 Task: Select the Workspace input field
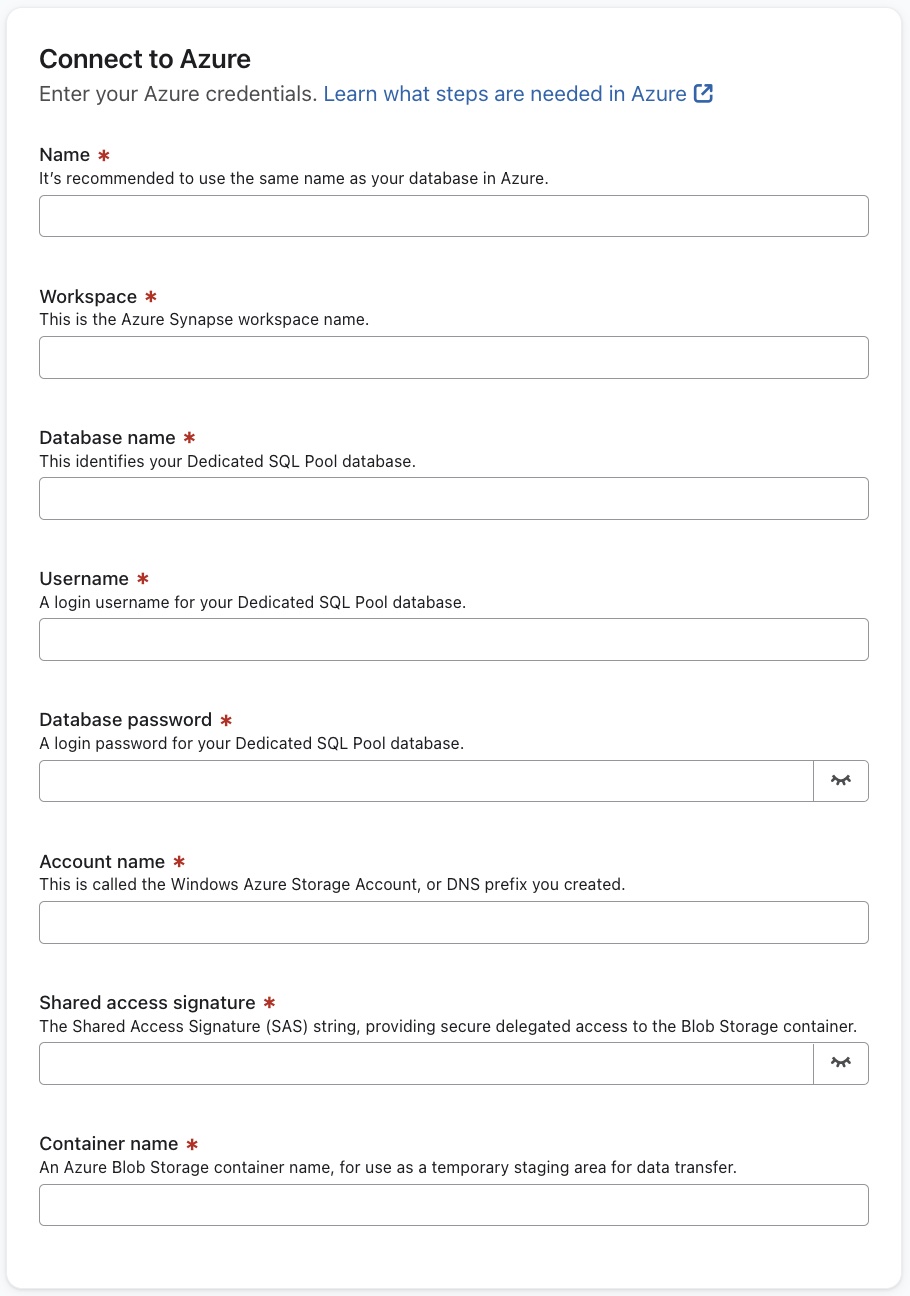click(454, 357)
